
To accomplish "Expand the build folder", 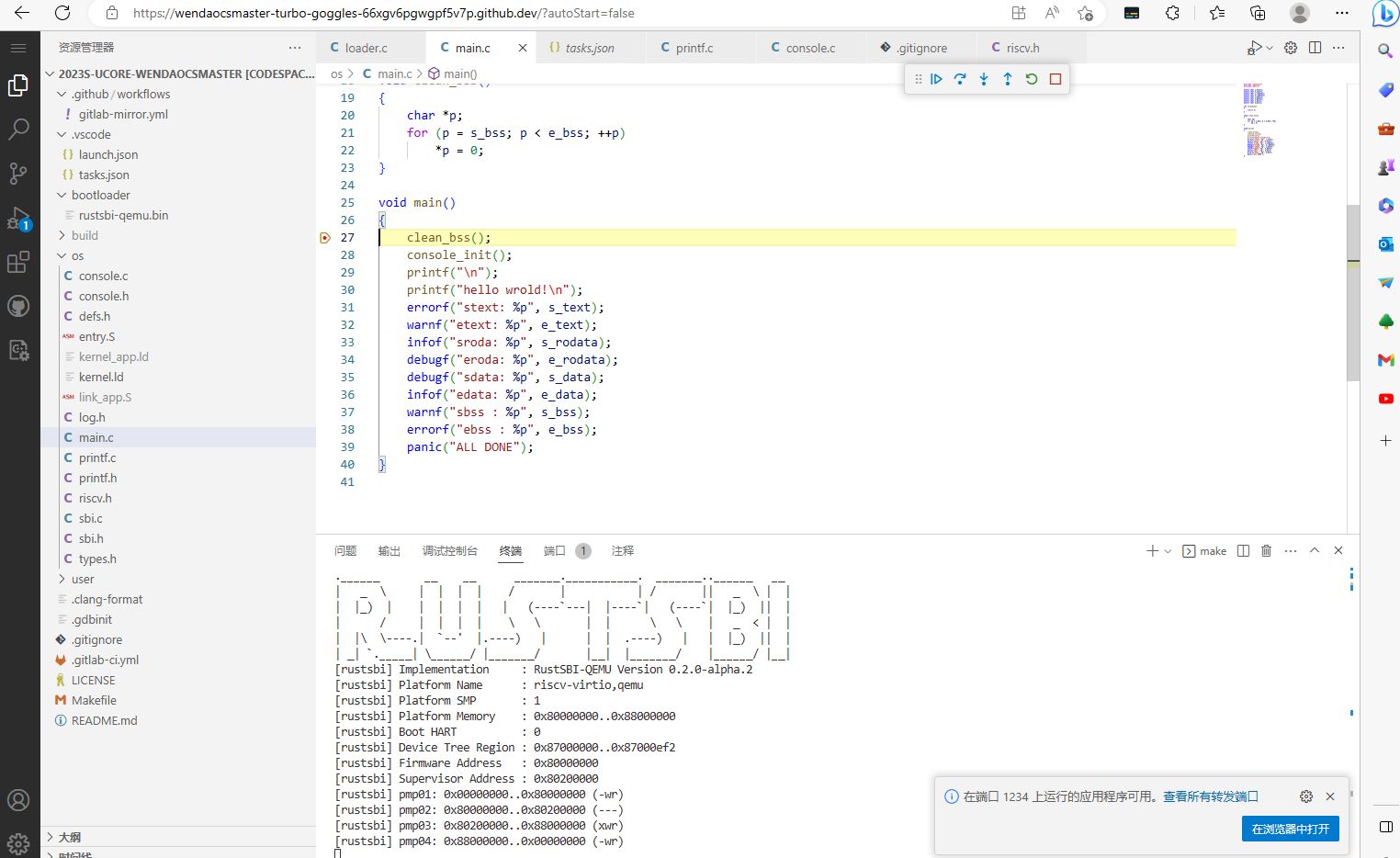I will [x=62, y=235].
